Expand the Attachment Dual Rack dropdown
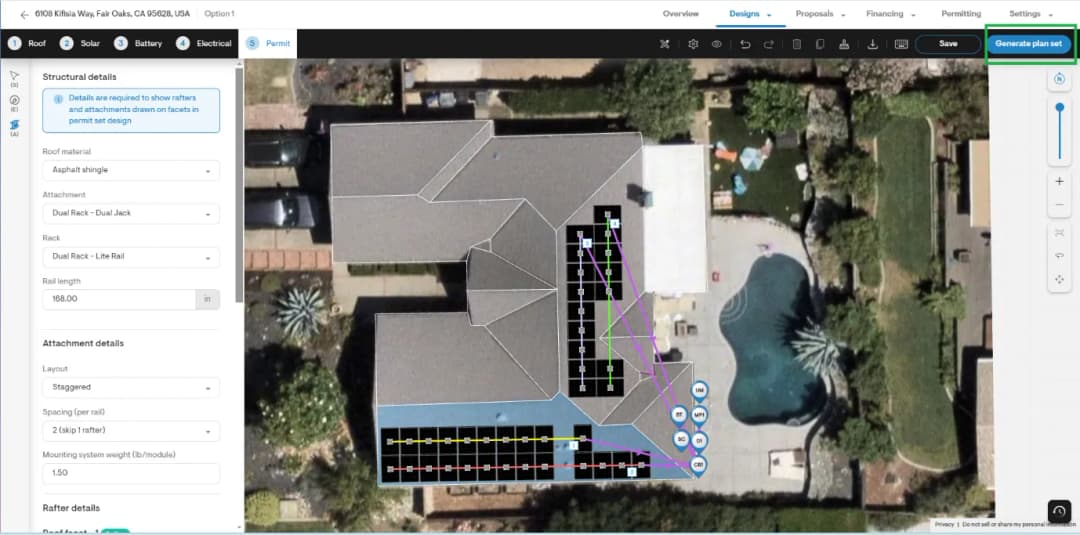 pos(131,213)
